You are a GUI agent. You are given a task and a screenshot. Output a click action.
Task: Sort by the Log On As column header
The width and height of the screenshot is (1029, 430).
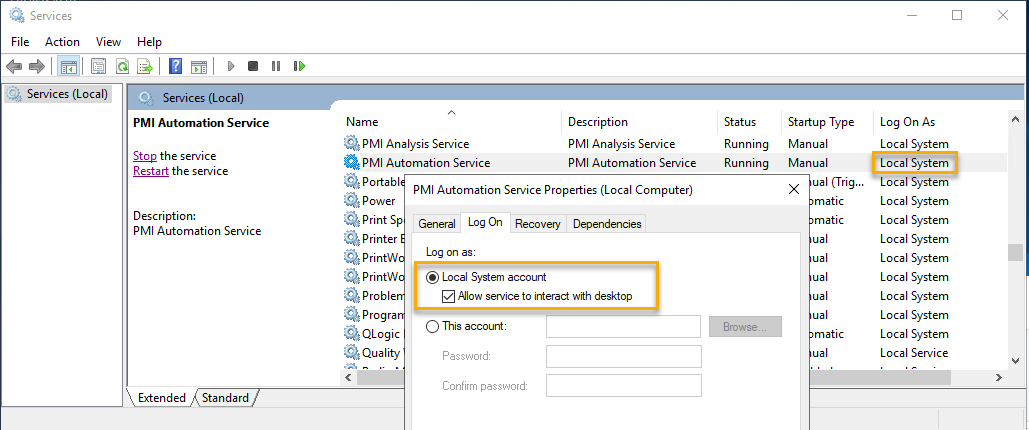pos(940,121)
